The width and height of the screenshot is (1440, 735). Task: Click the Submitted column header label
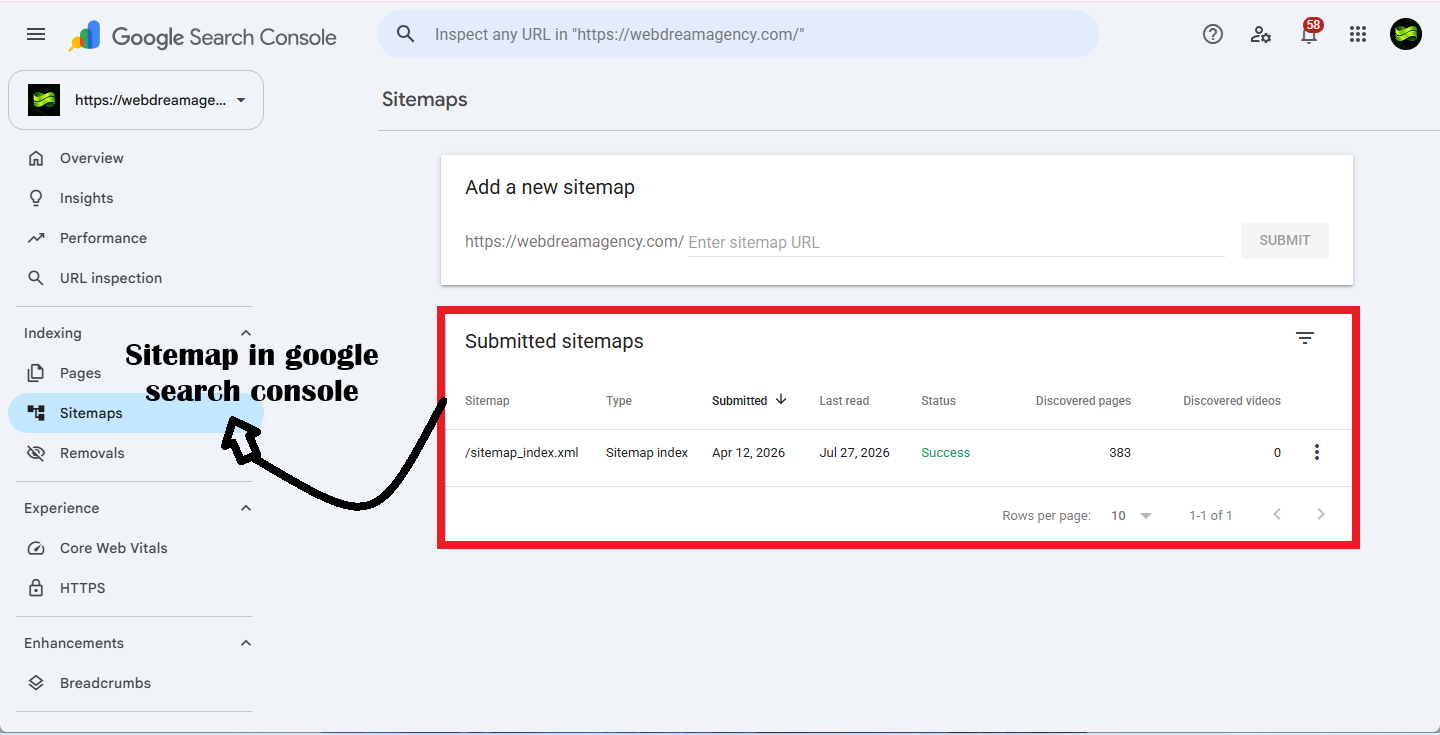[739, 401]
